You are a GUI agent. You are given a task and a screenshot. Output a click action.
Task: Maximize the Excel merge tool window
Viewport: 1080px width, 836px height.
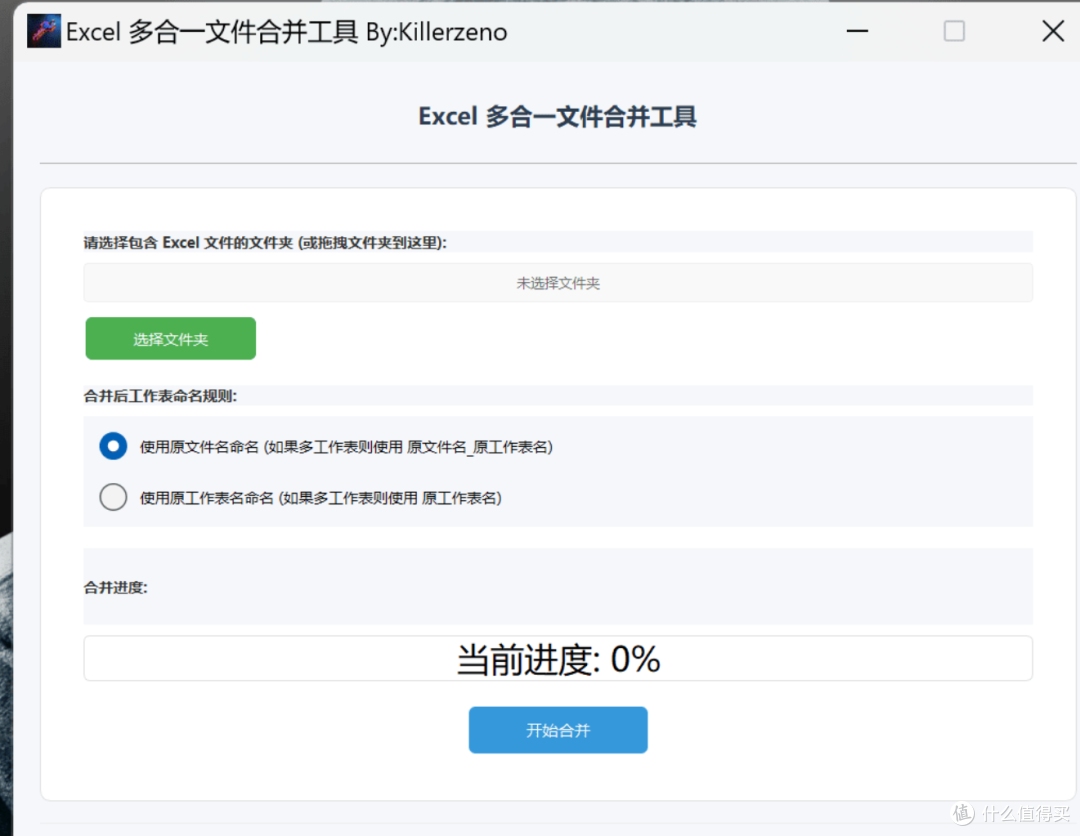click(954, 31)
